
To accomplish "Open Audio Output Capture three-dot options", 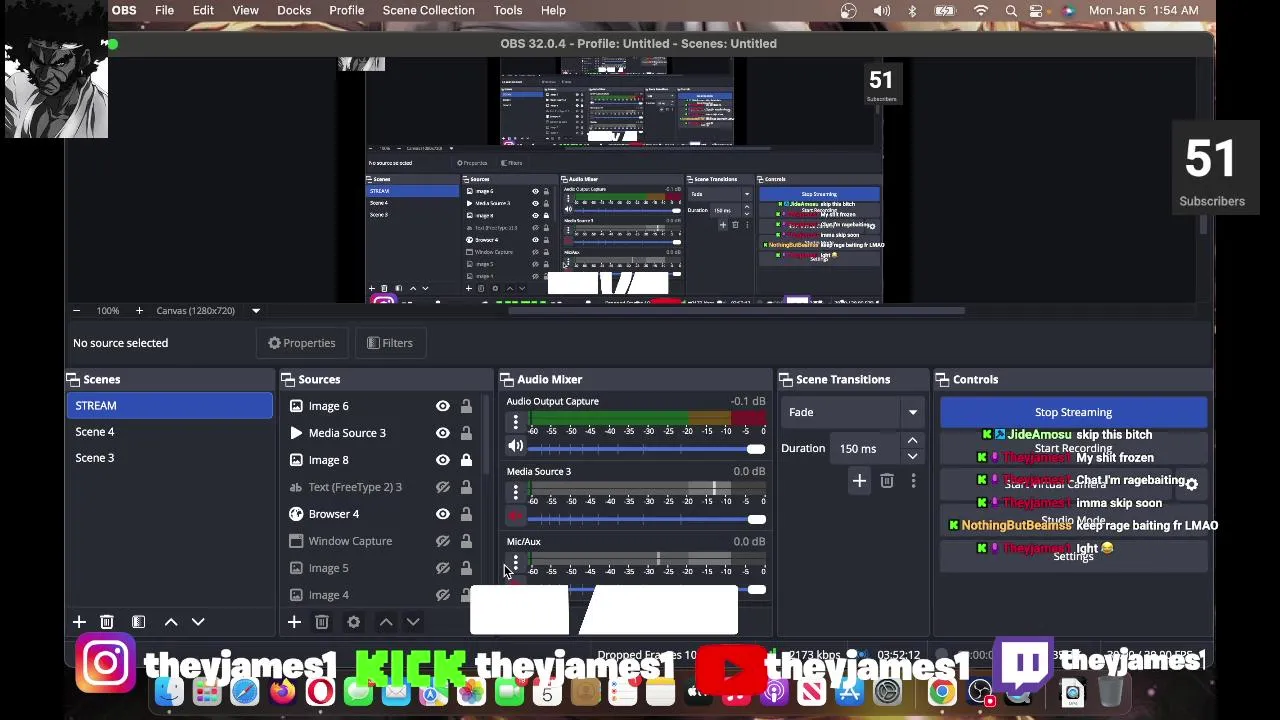I will pyautogui.click(x=515, y=422).
